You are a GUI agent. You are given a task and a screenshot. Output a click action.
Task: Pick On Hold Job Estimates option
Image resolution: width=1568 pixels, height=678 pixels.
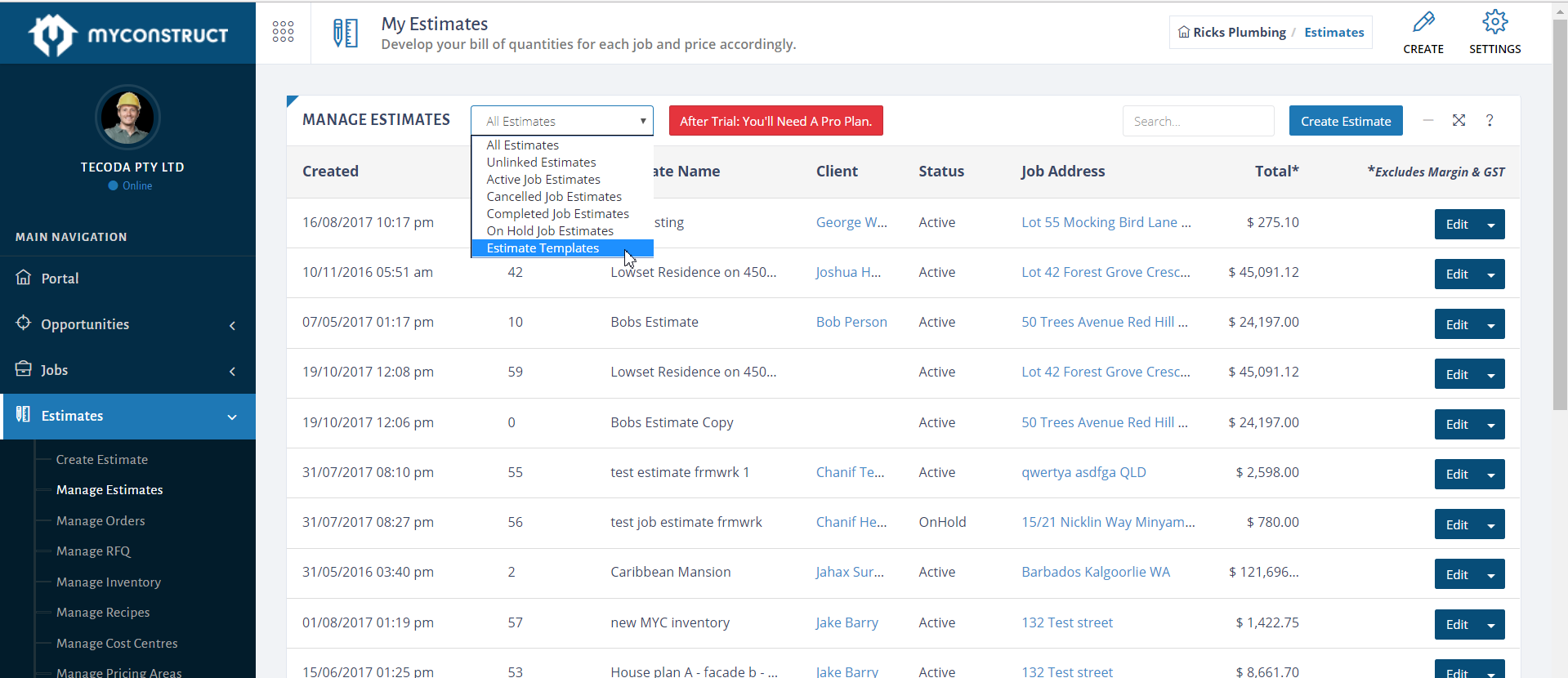coord(562,230)
